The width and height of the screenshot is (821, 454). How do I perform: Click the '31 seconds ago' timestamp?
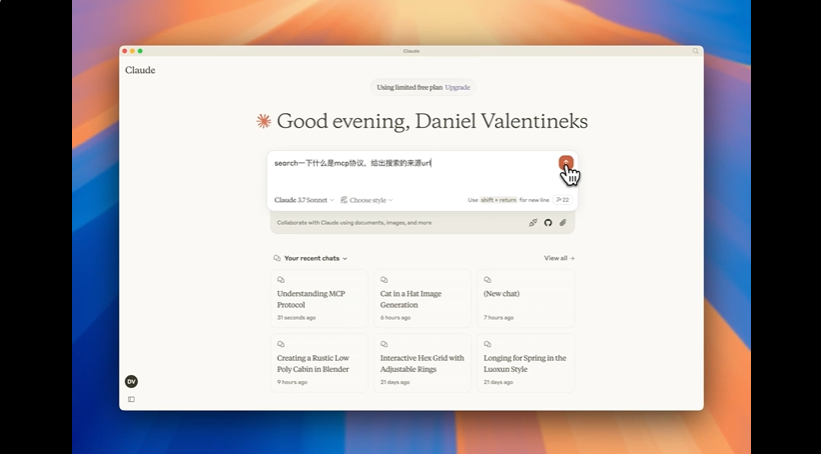(296, 318)
